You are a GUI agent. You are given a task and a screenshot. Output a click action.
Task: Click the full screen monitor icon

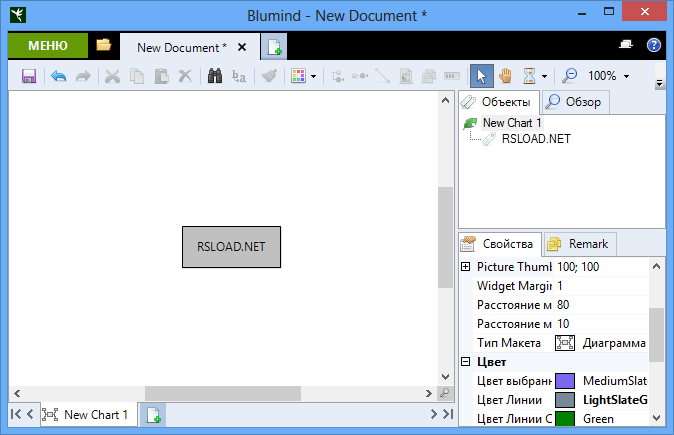click(x=626, y=44)
